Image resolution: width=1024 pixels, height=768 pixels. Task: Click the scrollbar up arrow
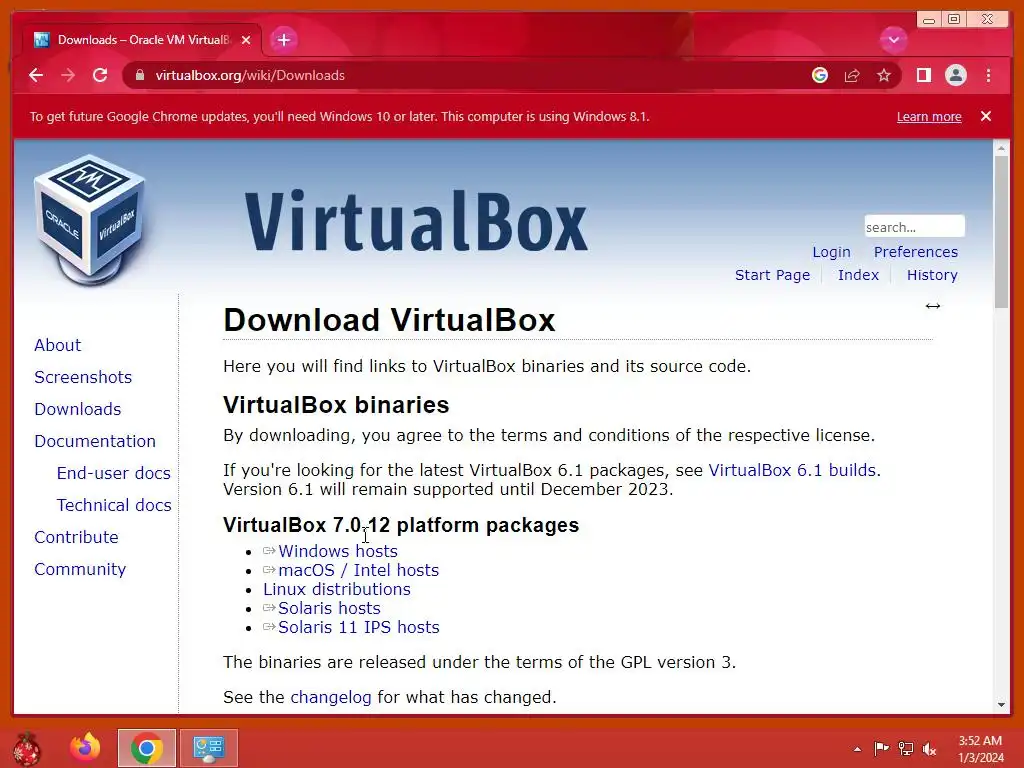click(1001, 148)
